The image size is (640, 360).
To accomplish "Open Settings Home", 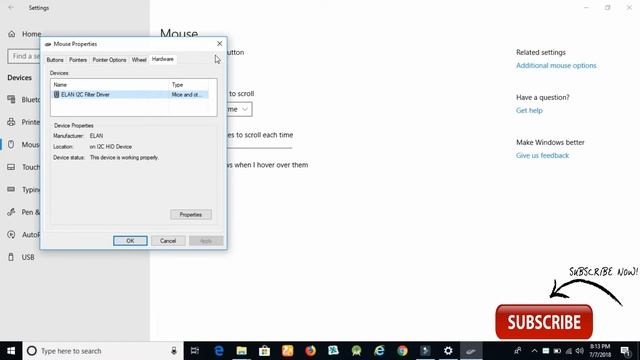I will coord(24,34).
